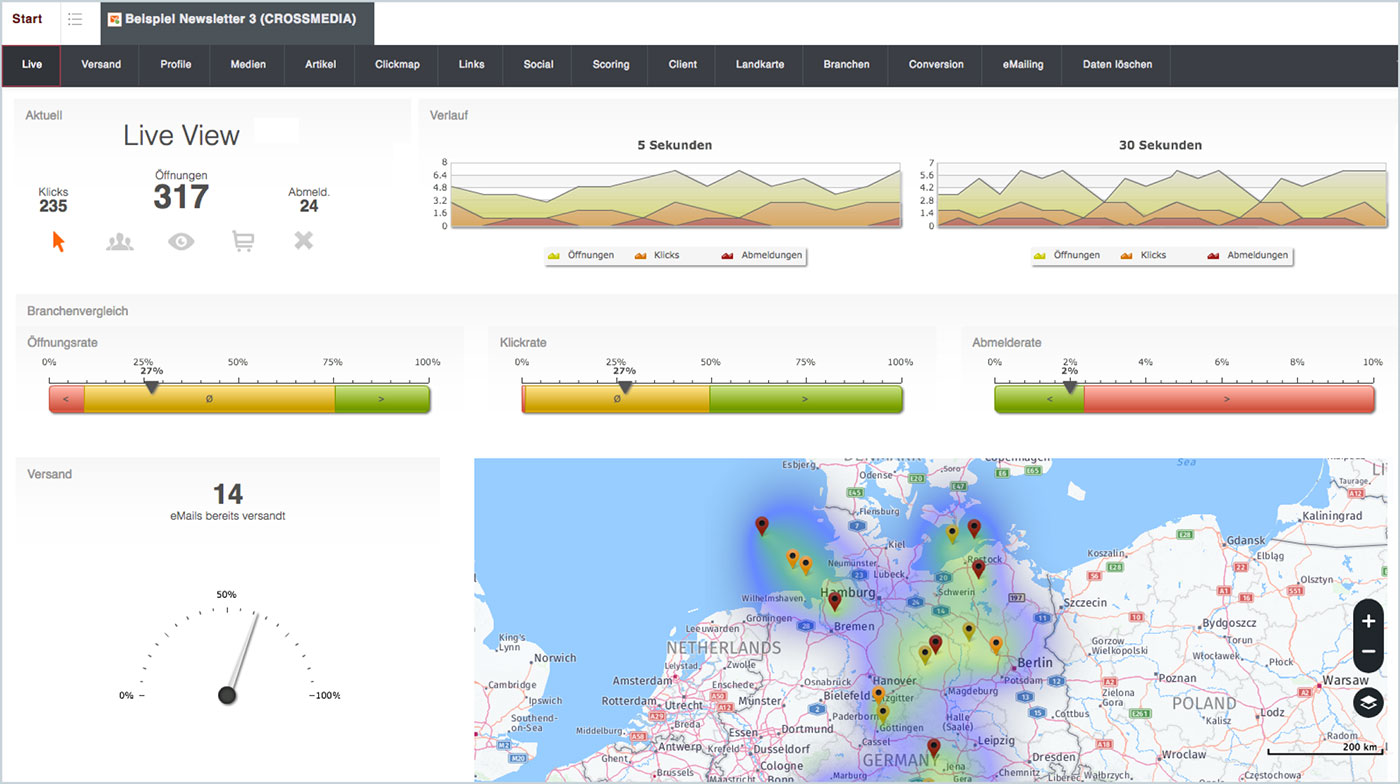Open the Landkarte section
Viewport: 1400px width, 784px height.
click(x=760, y=65)
